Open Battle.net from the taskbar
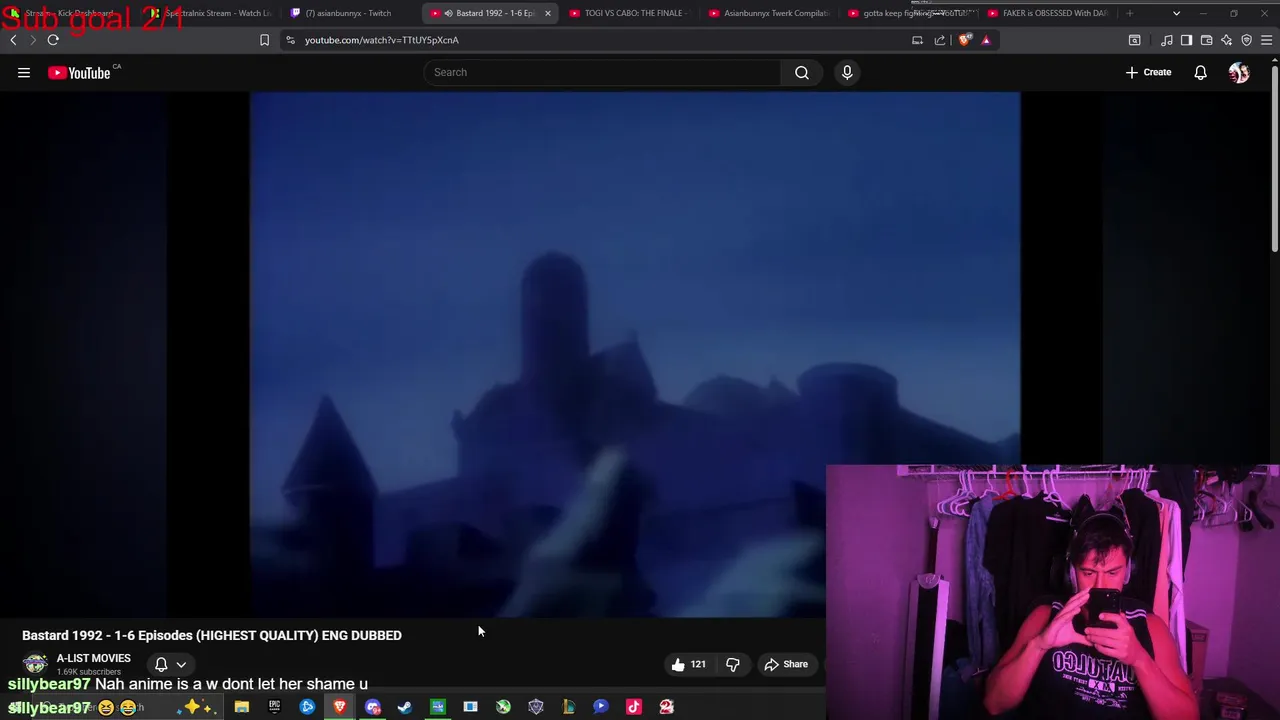This screenshot has height=720, width=1280. tap(307, 707)
